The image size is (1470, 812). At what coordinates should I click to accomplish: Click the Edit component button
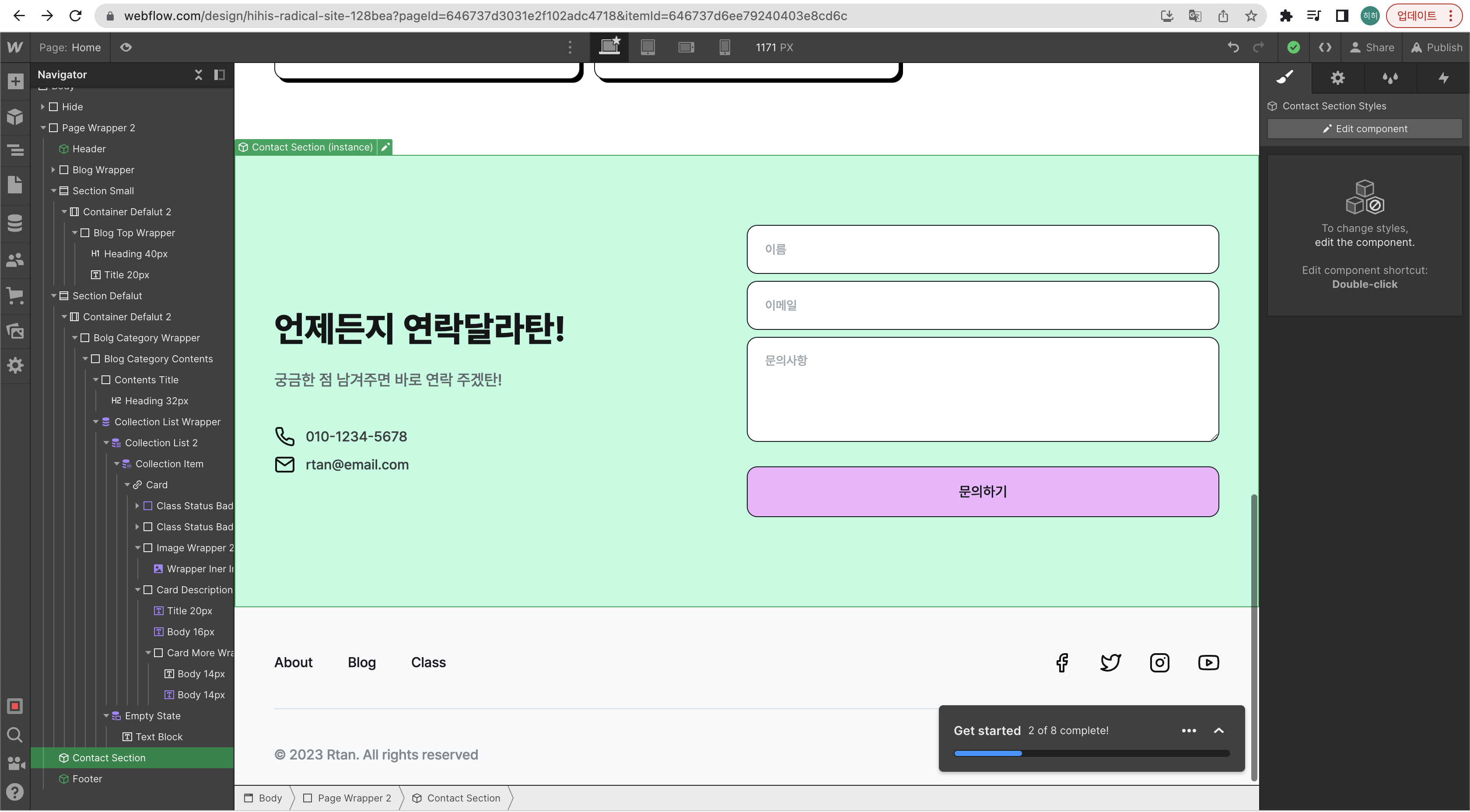[1365, 129]
